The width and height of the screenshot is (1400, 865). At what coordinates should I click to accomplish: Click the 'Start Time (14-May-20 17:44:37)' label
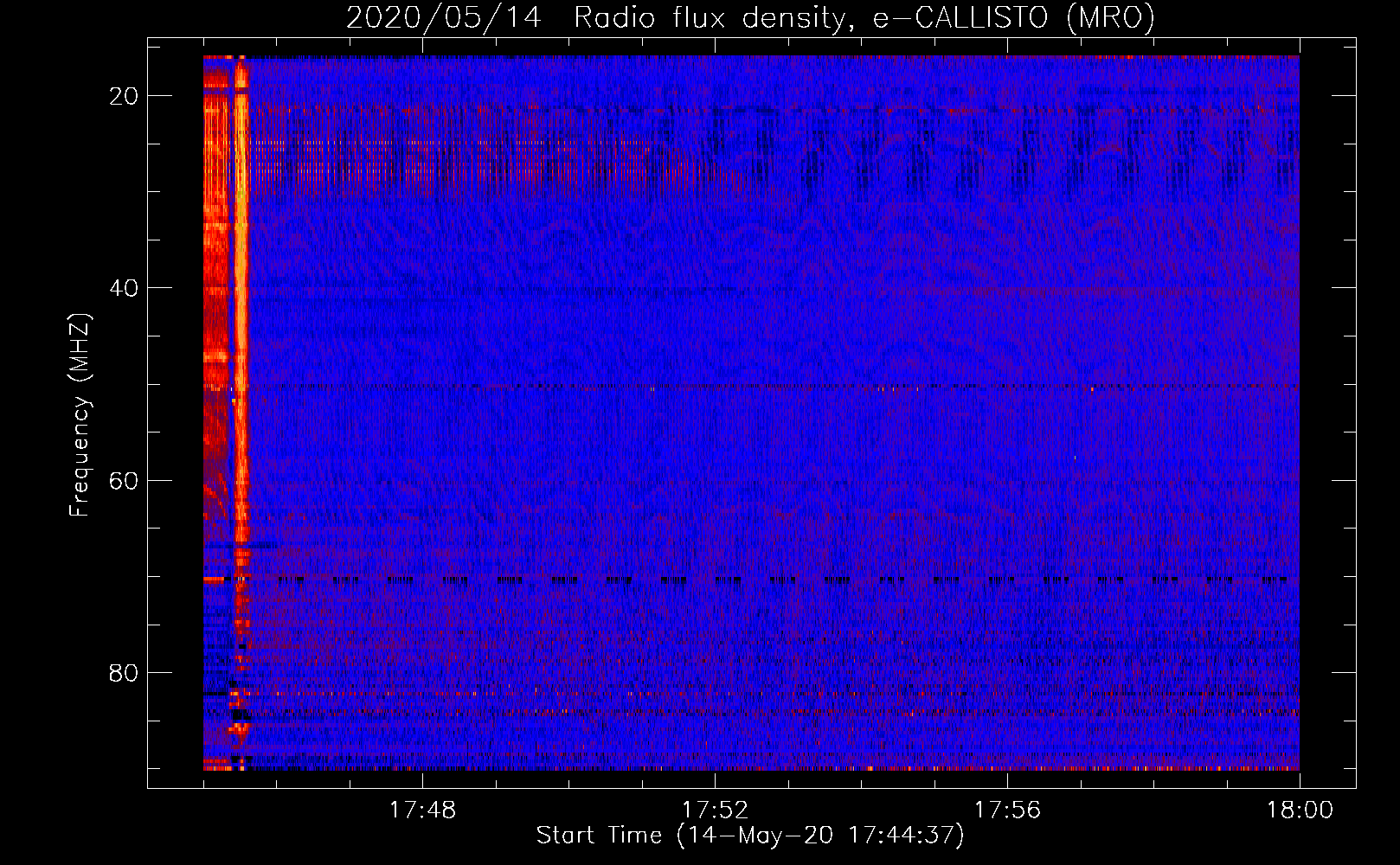[x=750, y=836]
